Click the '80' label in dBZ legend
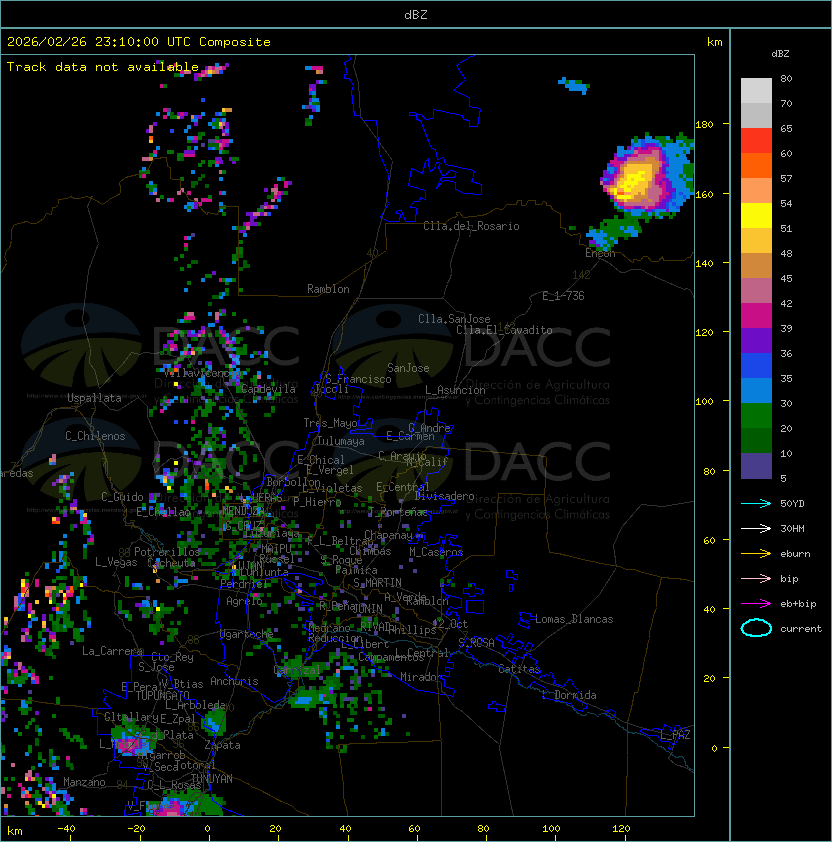 [x=786, y=78]
